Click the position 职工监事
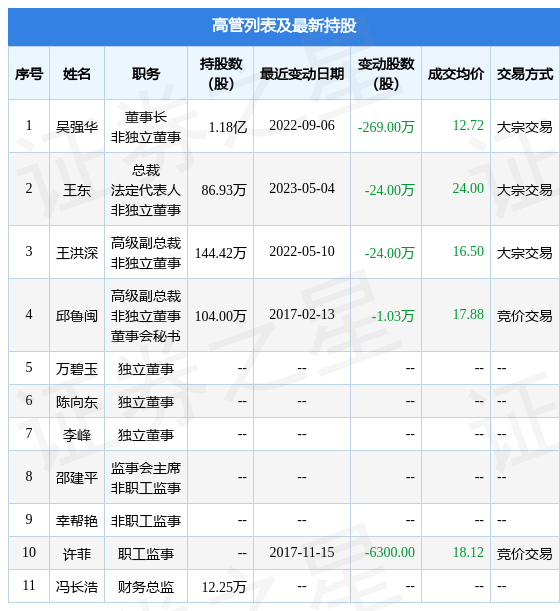This screenshot has height=611, width=560. (x=146, y=554)
